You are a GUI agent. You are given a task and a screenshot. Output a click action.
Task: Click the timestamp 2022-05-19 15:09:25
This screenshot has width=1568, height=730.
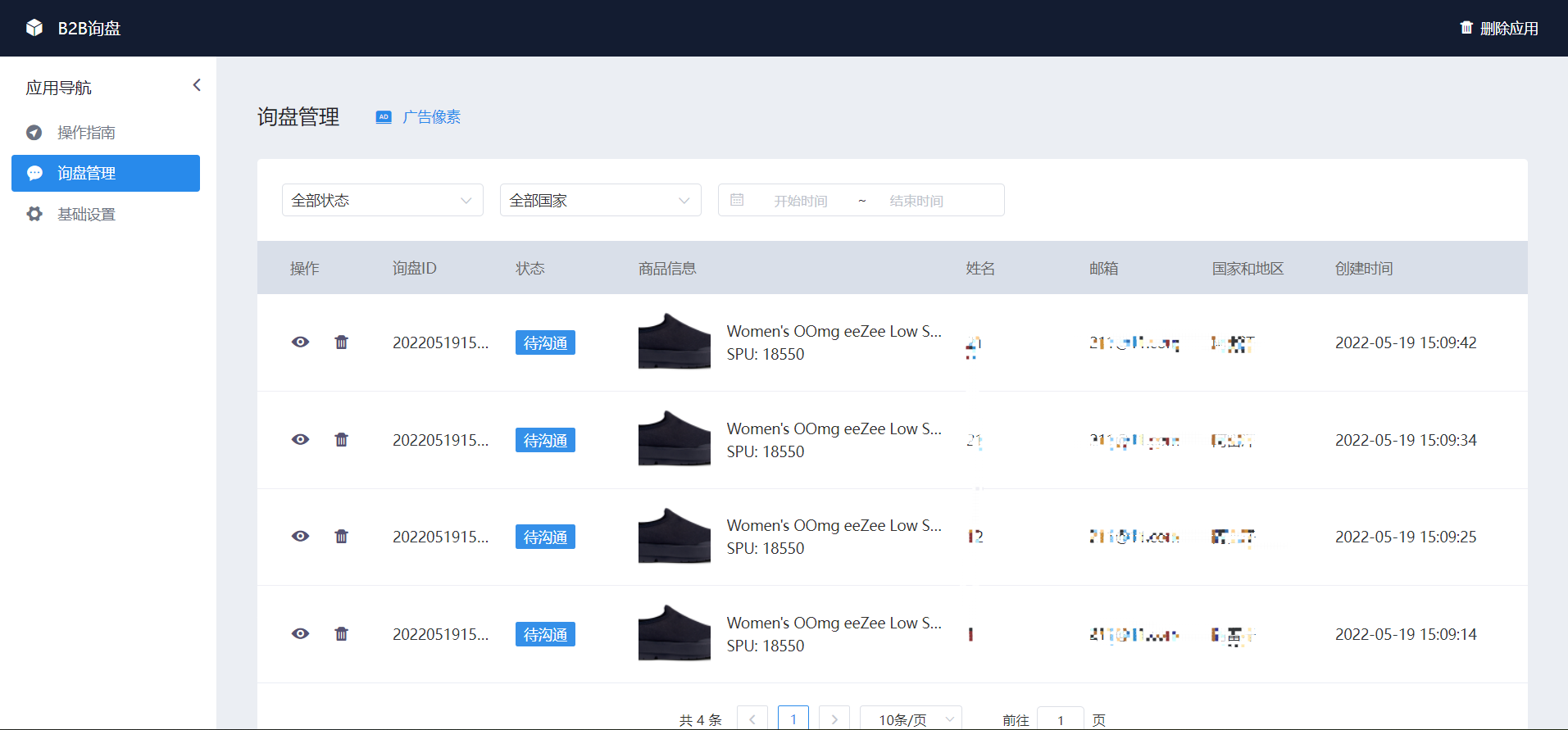(x=1406, y=537)
